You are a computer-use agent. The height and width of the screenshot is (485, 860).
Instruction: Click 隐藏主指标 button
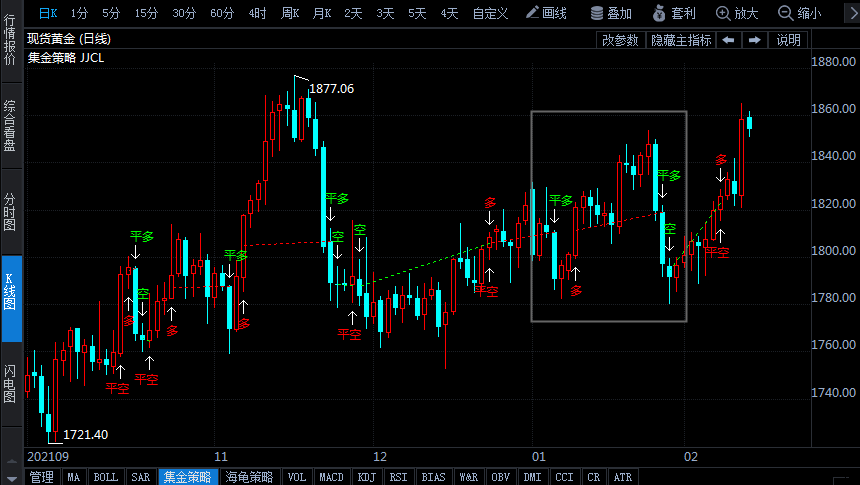tap(681, 40)
